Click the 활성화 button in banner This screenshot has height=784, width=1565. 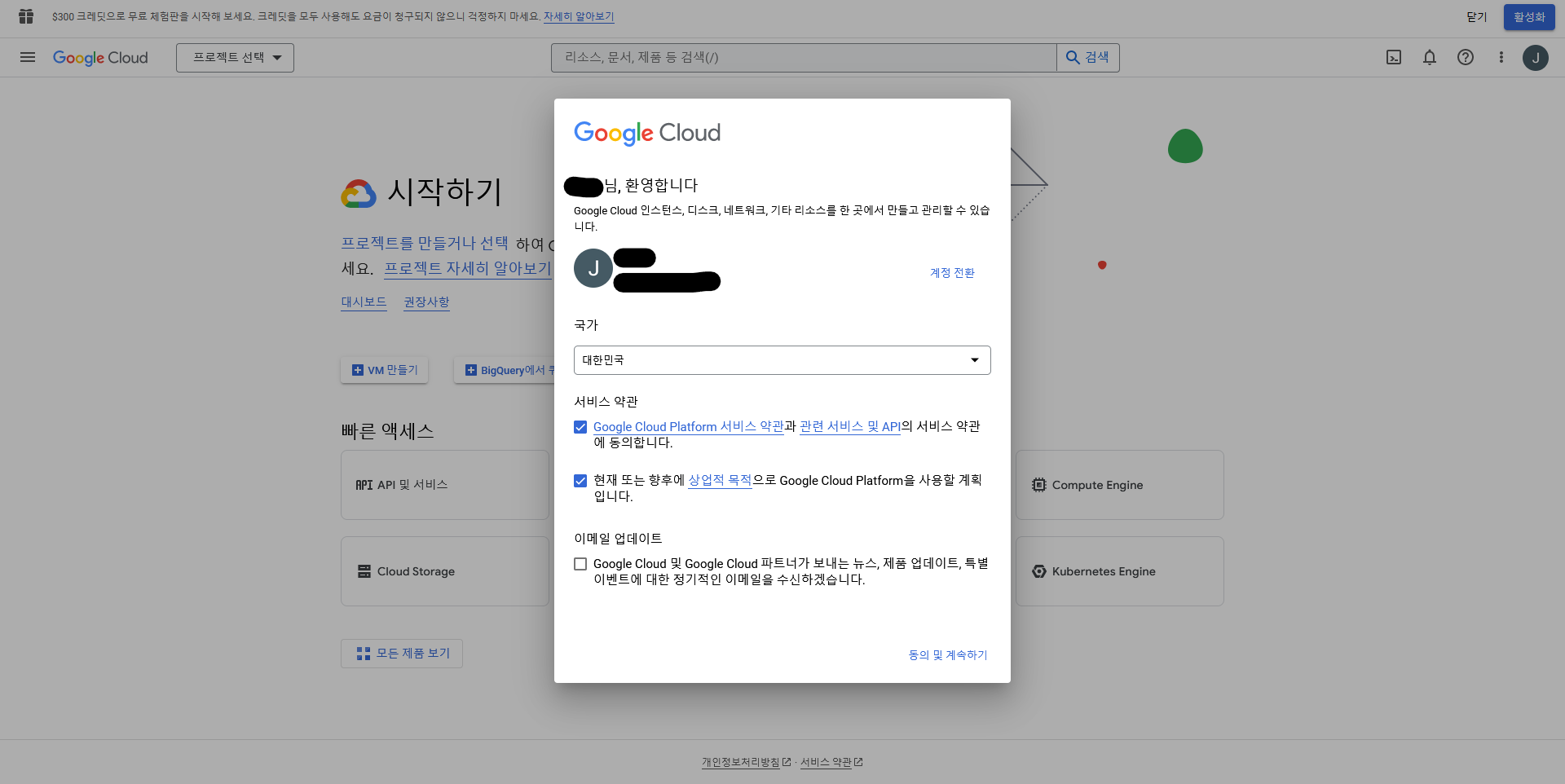click(1529, 16)
